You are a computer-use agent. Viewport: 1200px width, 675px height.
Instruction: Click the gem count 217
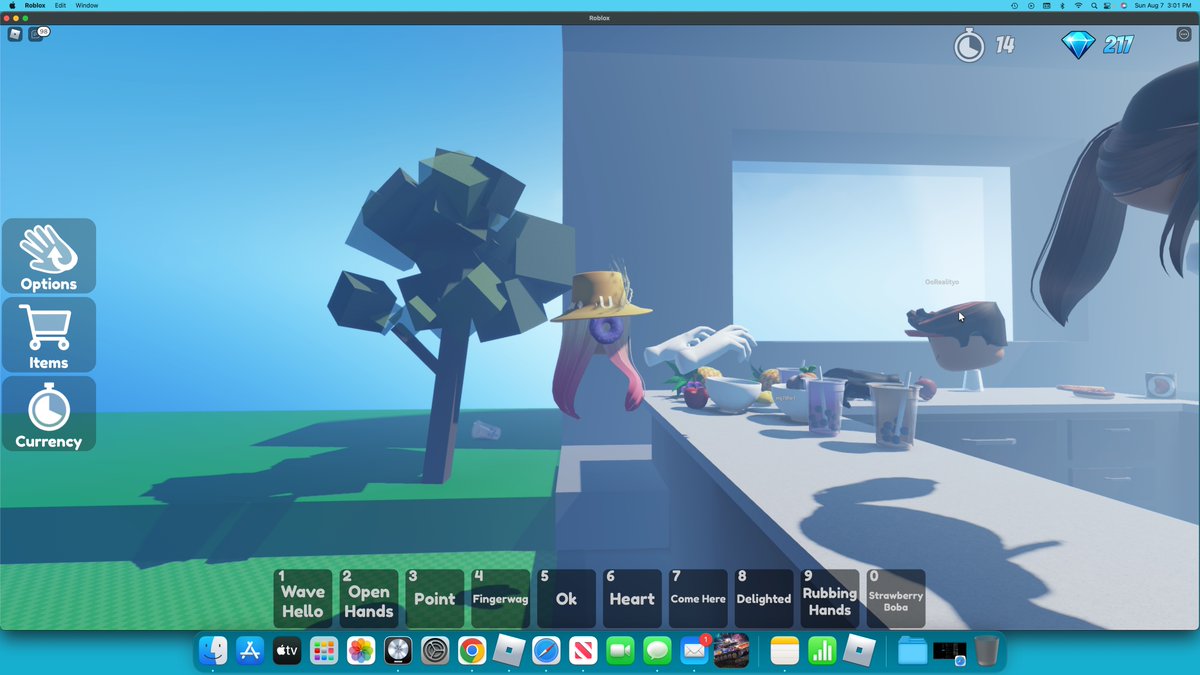pos(1118,45)
